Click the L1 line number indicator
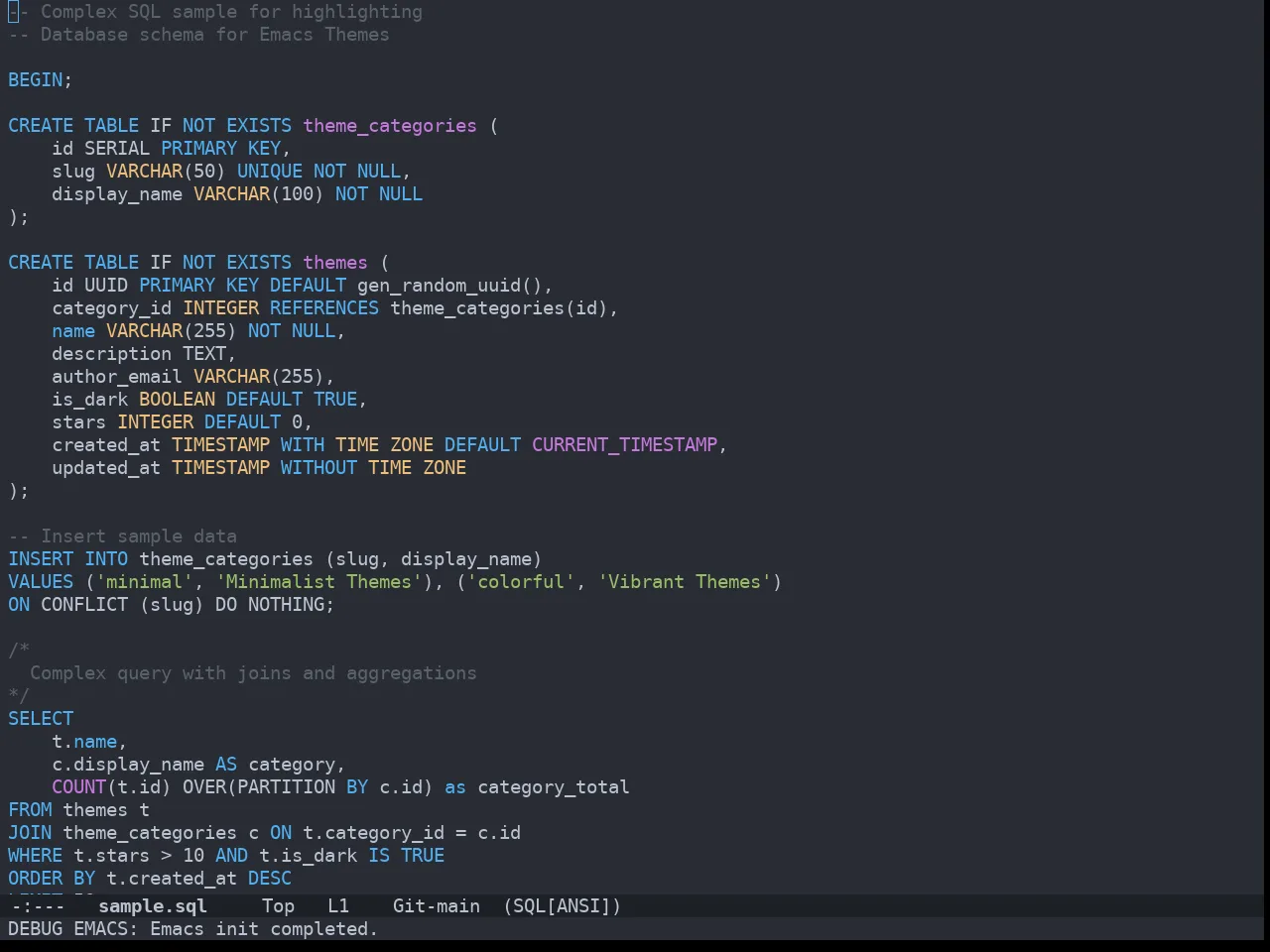 [x=338, y=905]
